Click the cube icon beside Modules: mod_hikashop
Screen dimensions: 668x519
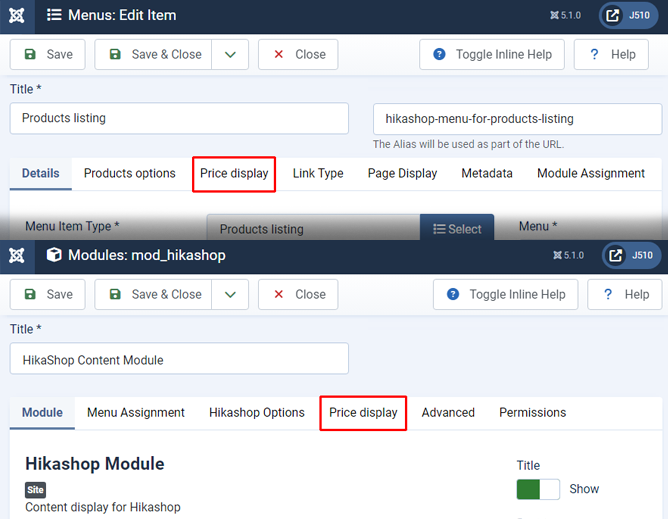pos(54,255)
